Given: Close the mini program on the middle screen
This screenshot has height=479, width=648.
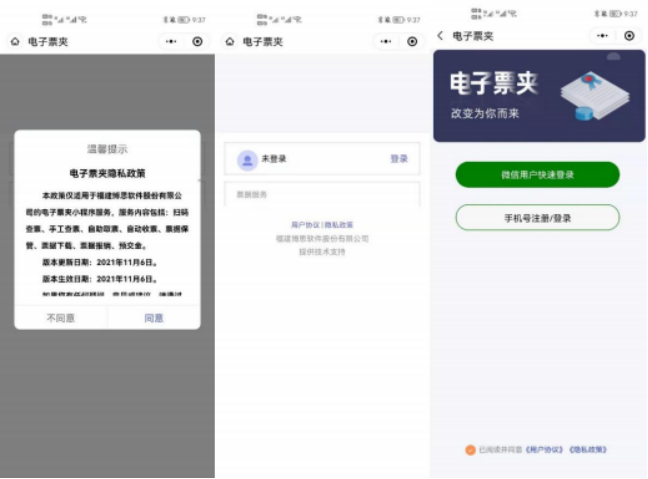Looking at the screenshot, I should click(x=412, y=42).
